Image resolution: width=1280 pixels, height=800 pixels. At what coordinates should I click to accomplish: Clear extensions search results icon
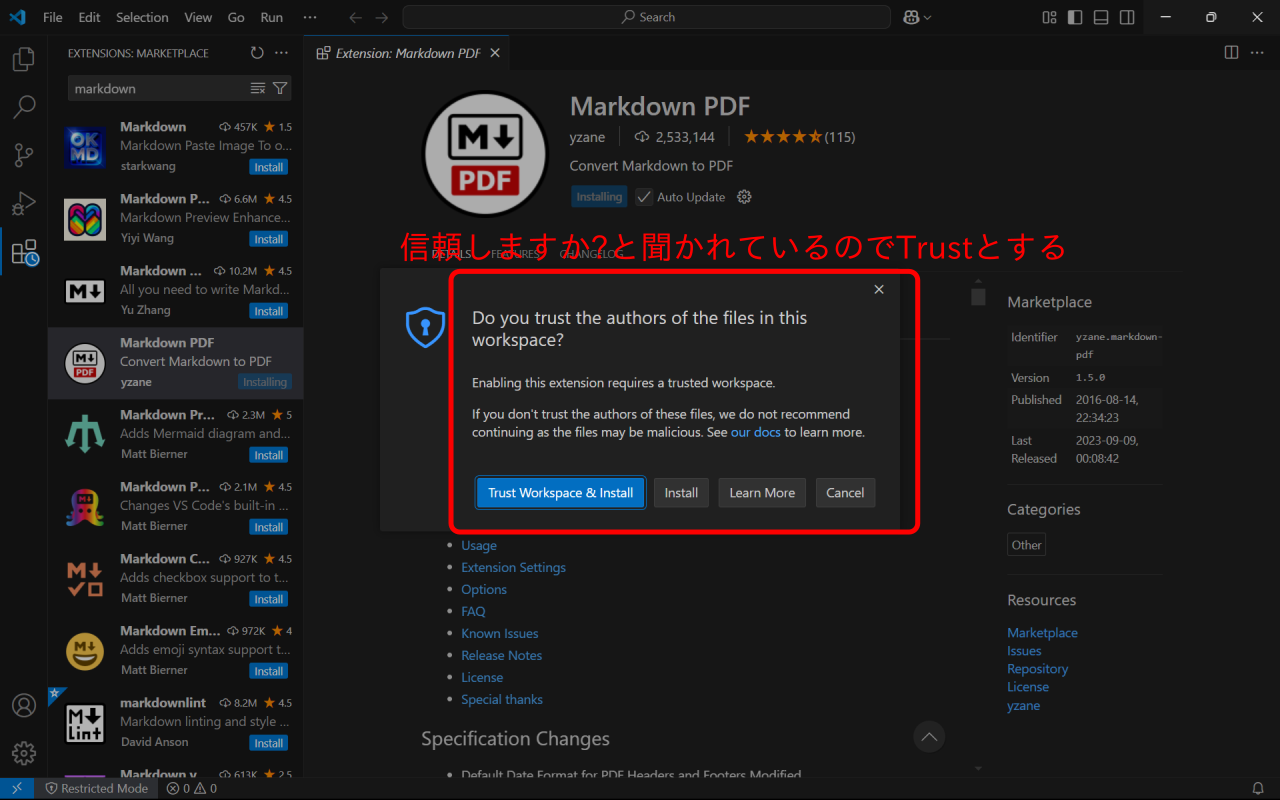(x=258, y=89)
